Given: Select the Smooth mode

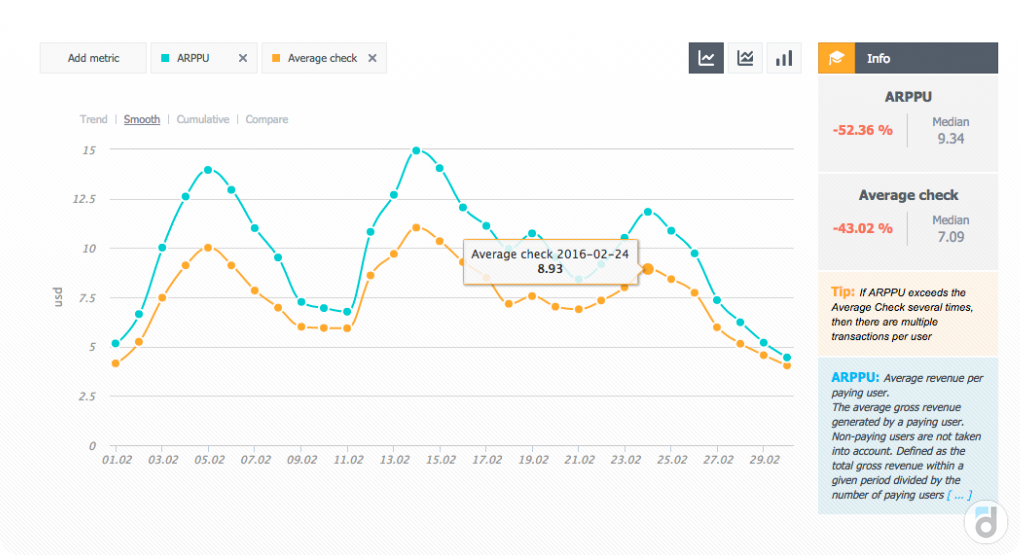Looking at the screenshot, I should (x=142, y=119).
